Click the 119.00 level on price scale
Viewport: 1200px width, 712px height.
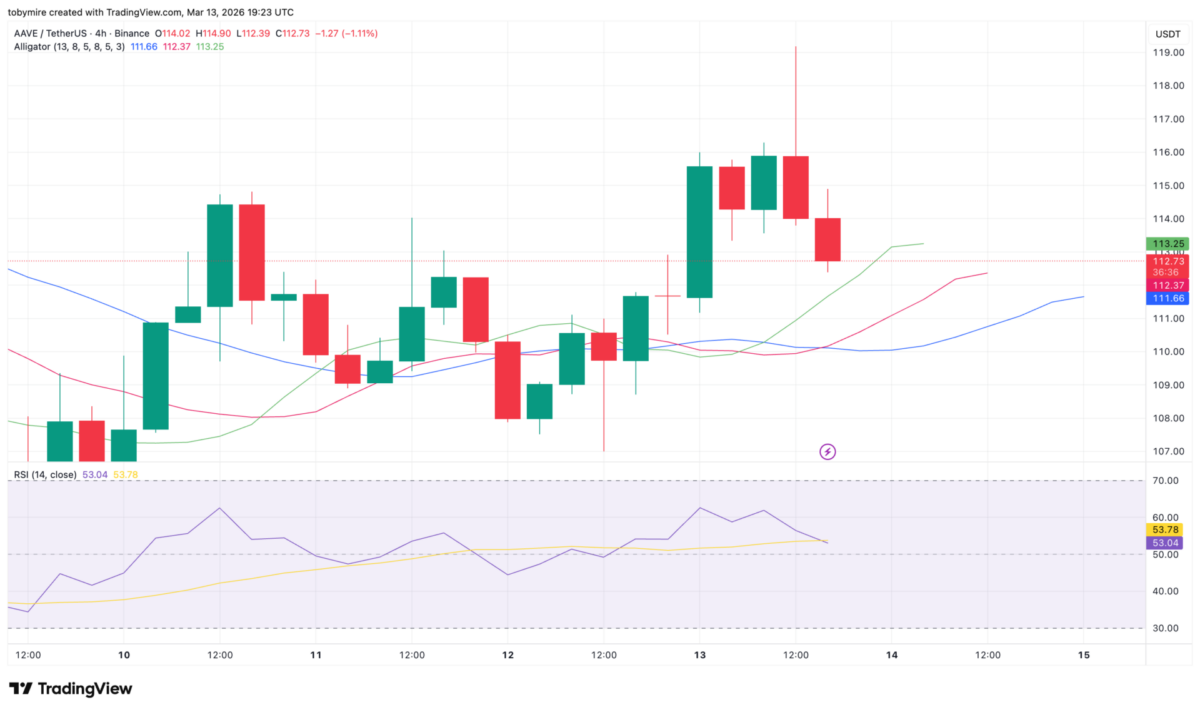[x=1169, y=52]
